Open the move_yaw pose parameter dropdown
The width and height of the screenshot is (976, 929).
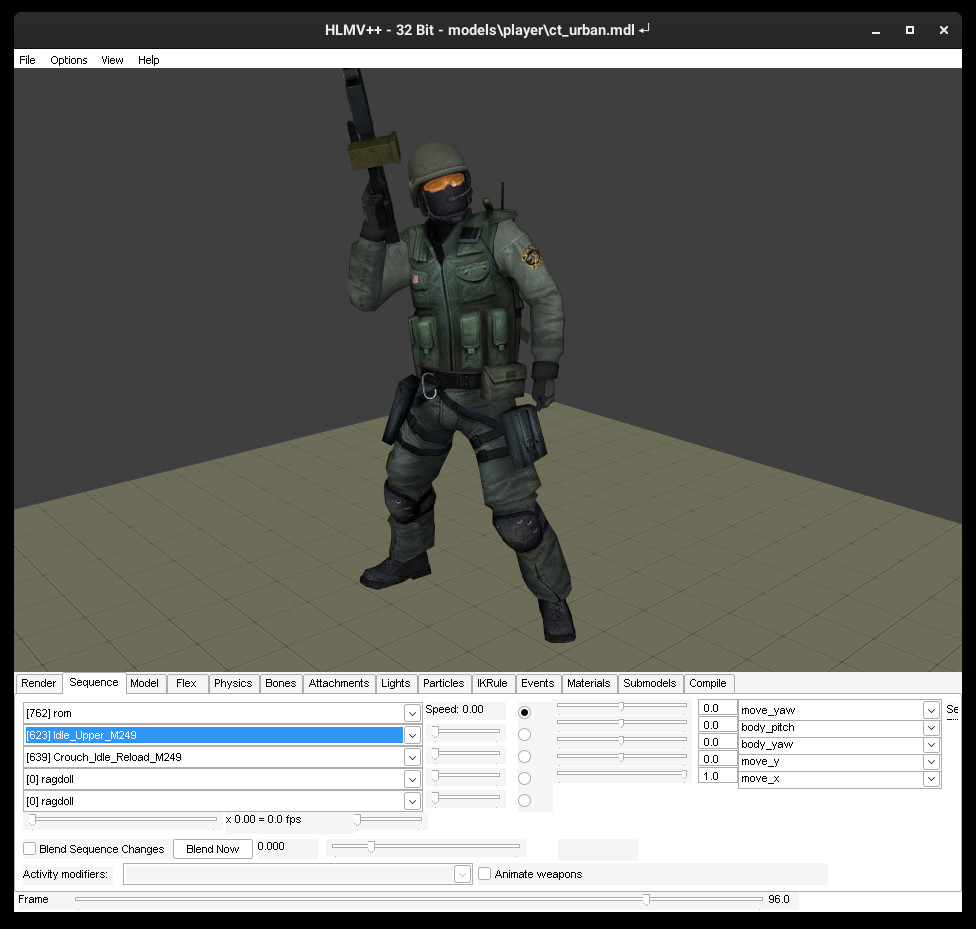pos(930,709)
